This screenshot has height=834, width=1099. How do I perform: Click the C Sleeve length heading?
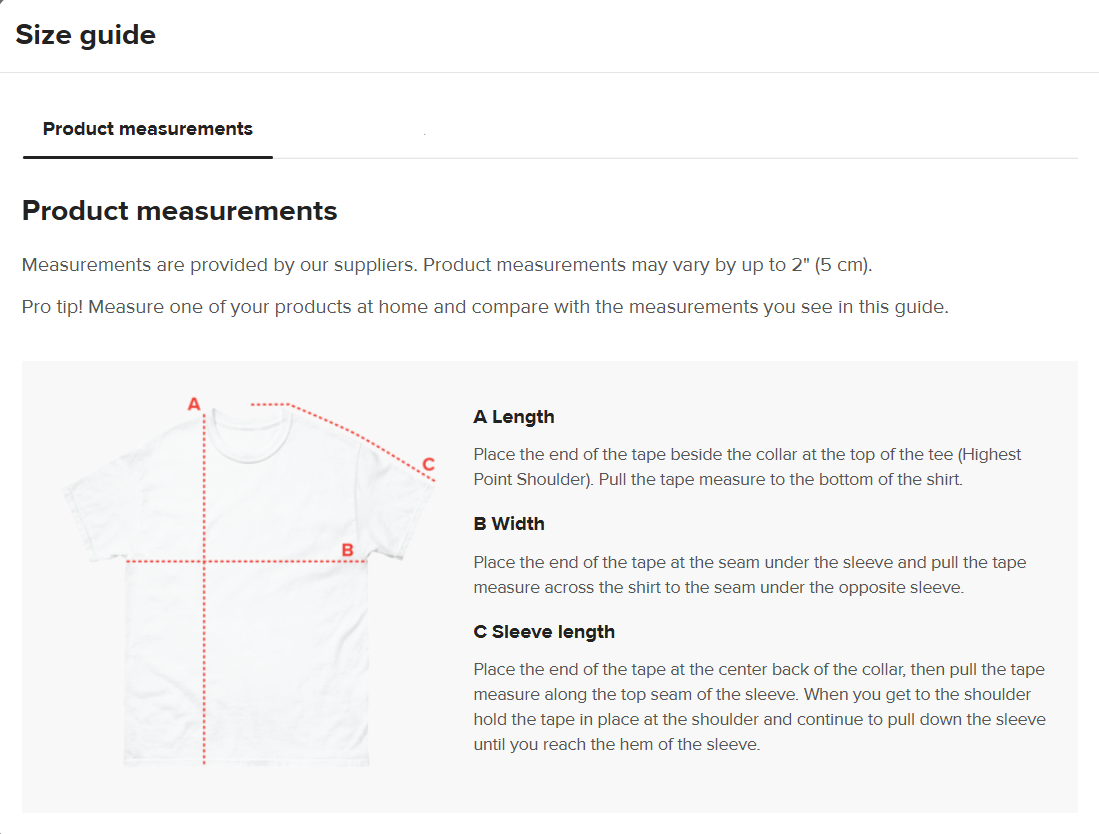(544, 632)
